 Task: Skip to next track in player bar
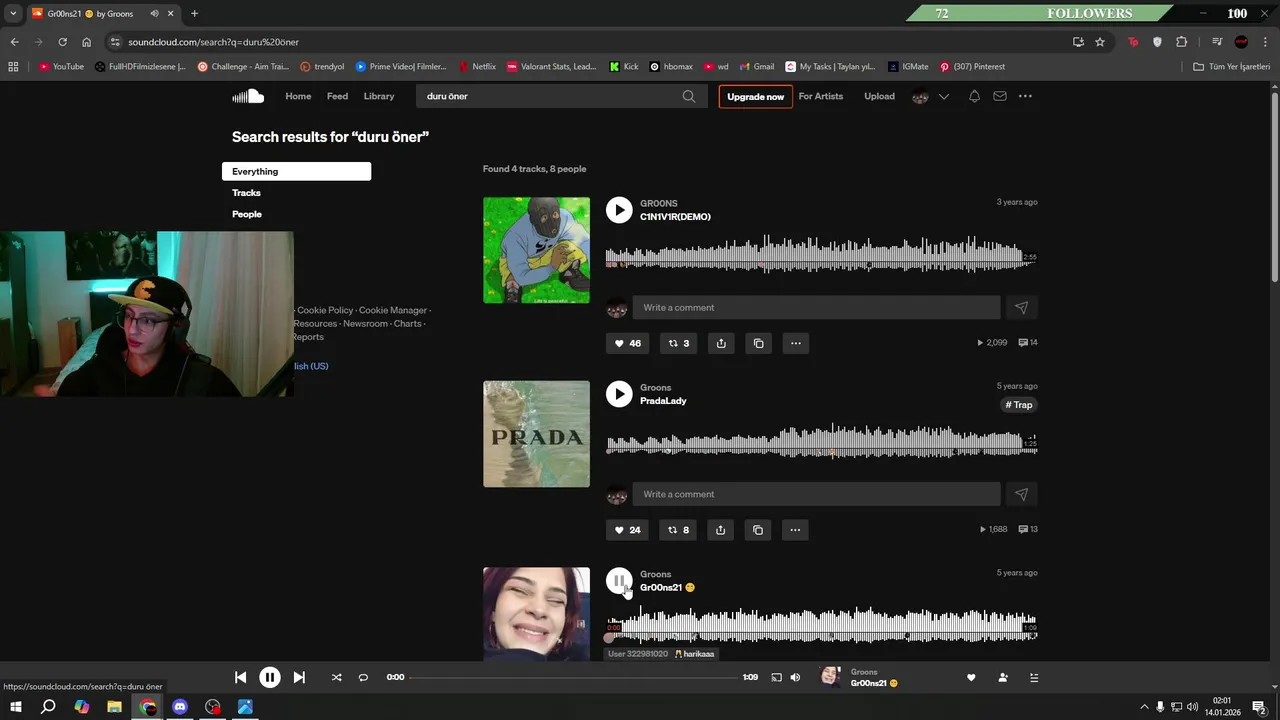(299, 677)
